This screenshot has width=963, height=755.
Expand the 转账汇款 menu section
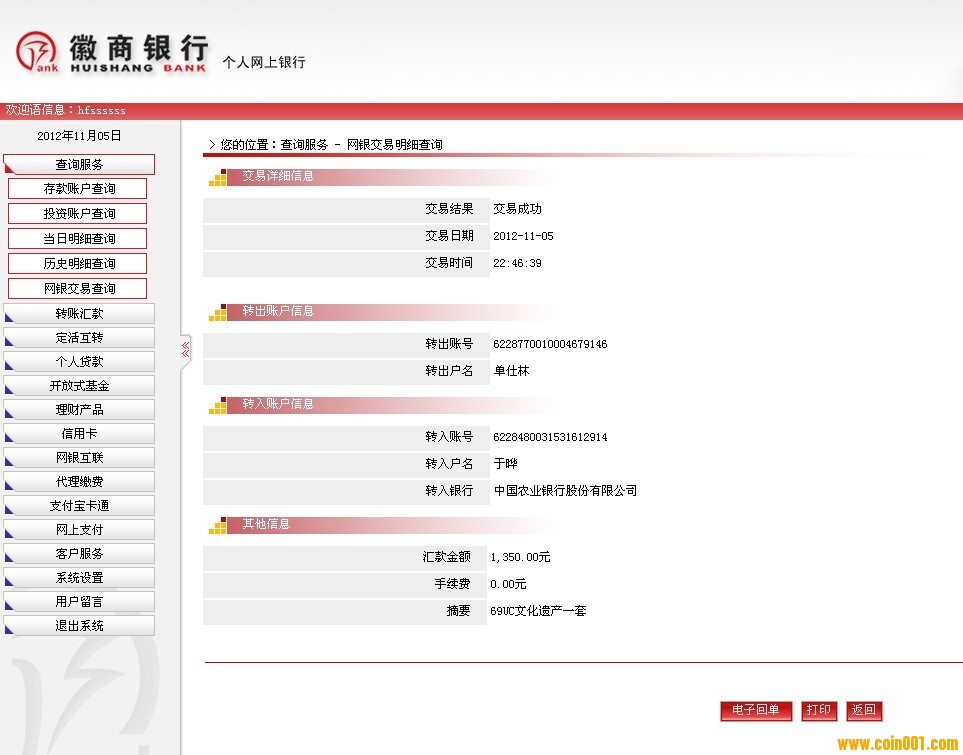[x=79, y=314]
